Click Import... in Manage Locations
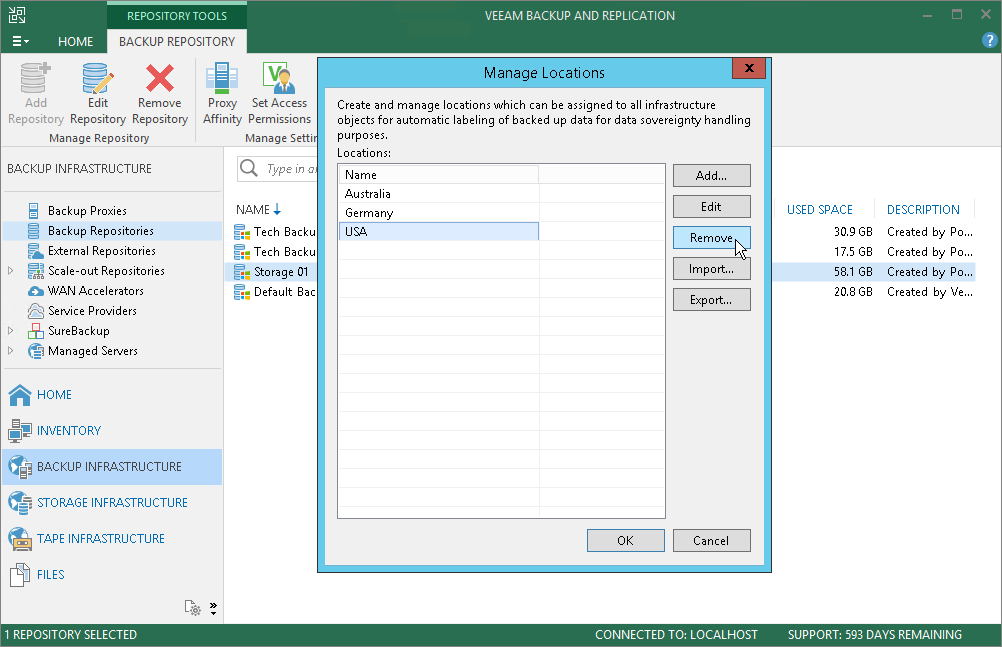The height and width of the screenshot is (647, 1002). [711, 269]
